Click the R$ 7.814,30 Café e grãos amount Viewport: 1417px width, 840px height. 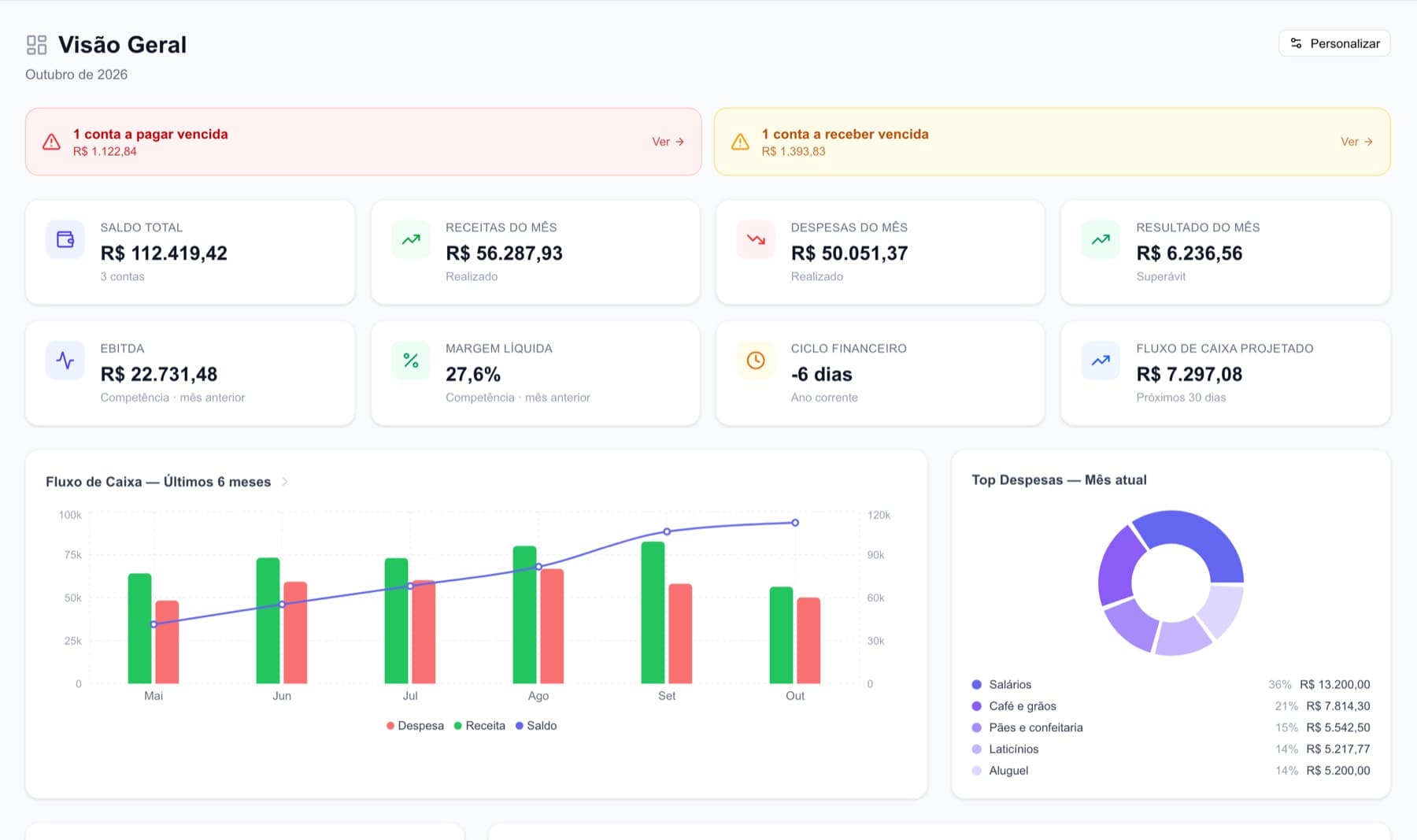pyautogui.click(x=1337, y=706)
